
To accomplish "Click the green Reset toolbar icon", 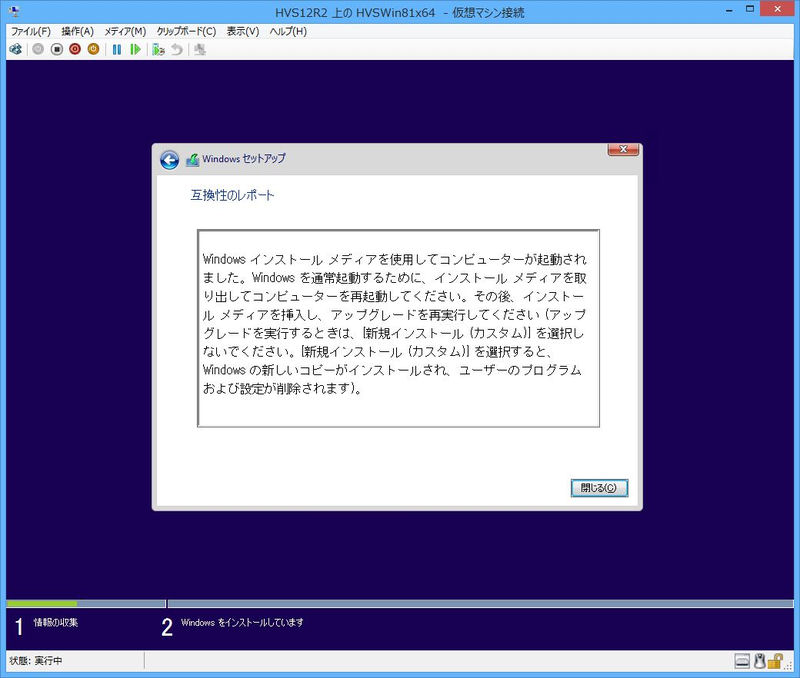I will coord(135,49).
